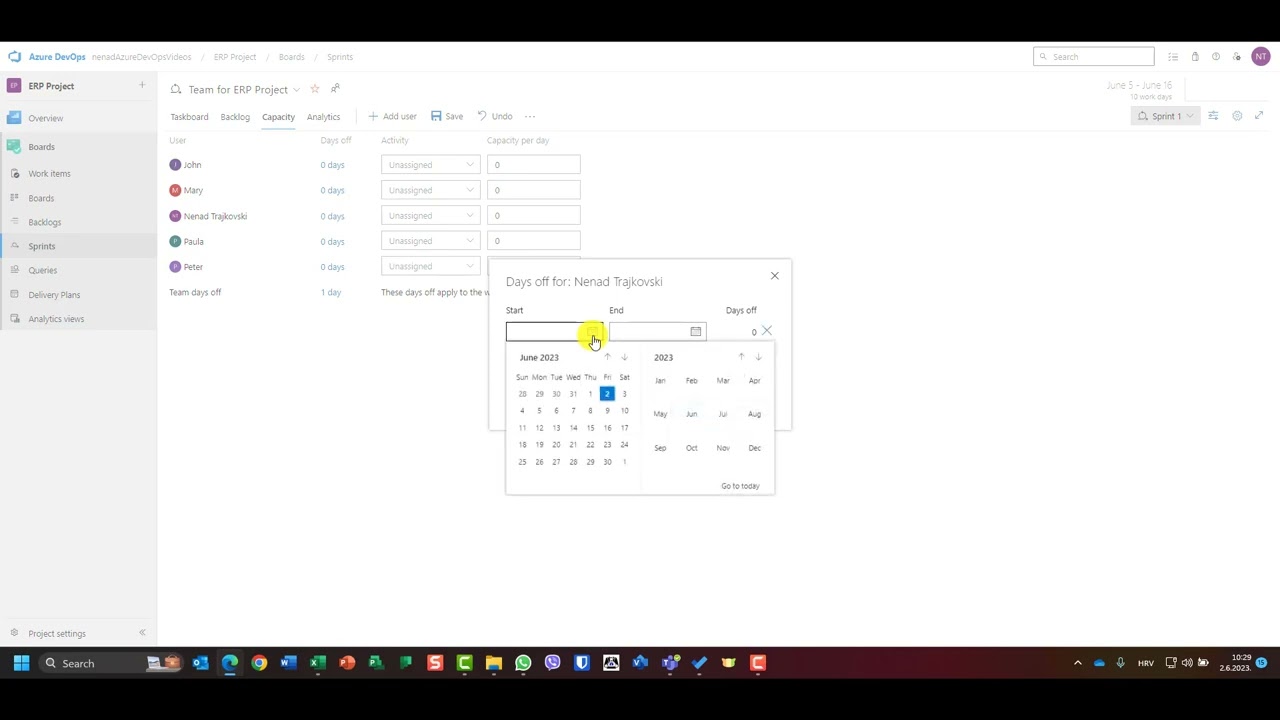
Task: Open the Help question mark icon
Action: tap(1216, 57)
